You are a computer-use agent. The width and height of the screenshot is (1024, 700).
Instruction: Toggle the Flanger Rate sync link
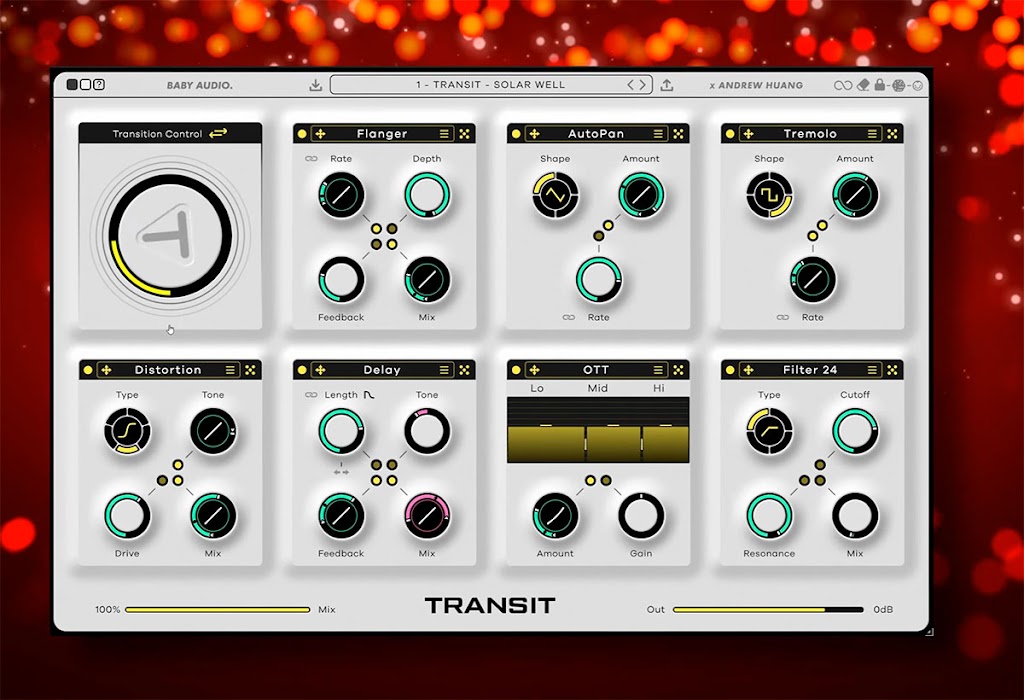(312, 159)
